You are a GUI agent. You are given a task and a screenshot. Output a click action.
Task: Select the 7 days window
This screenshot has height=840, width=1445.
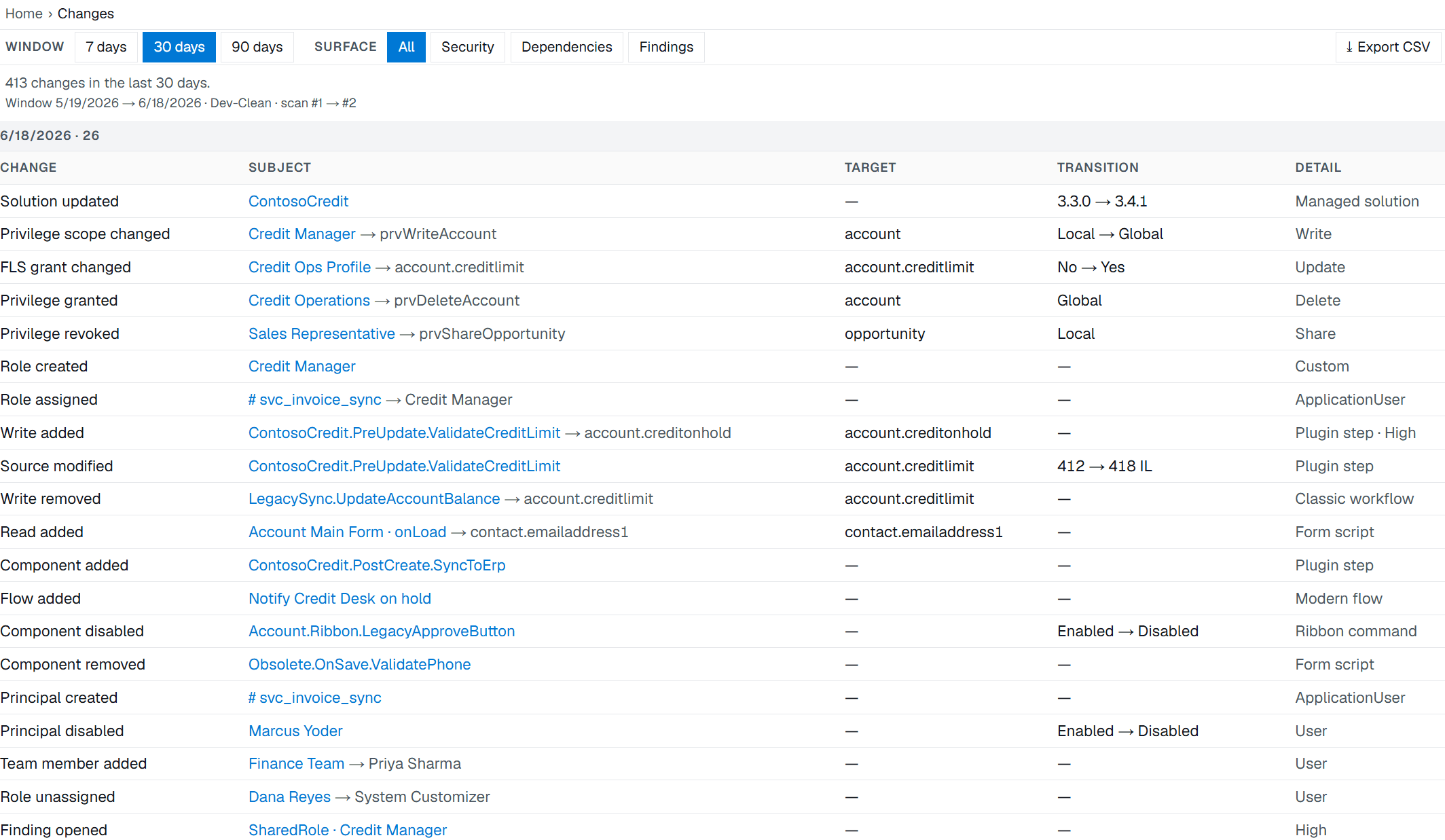coord(106,47)
